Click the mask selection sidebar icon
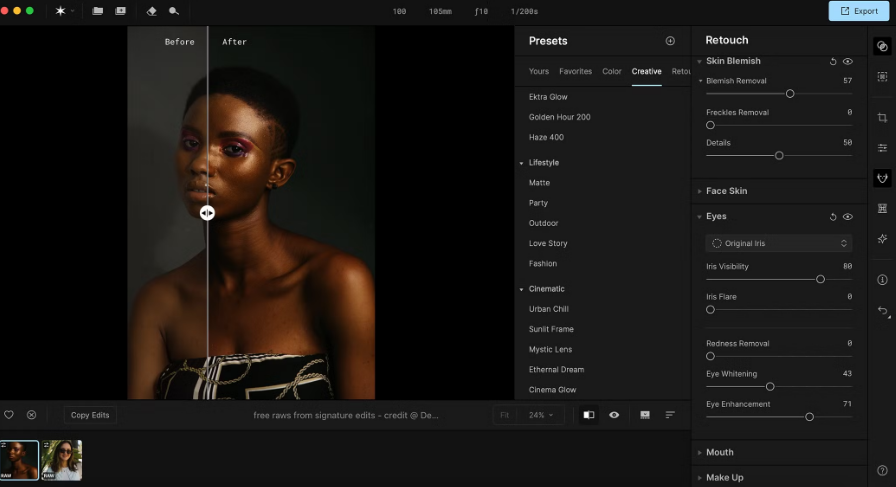 click(x=882, y=76)
